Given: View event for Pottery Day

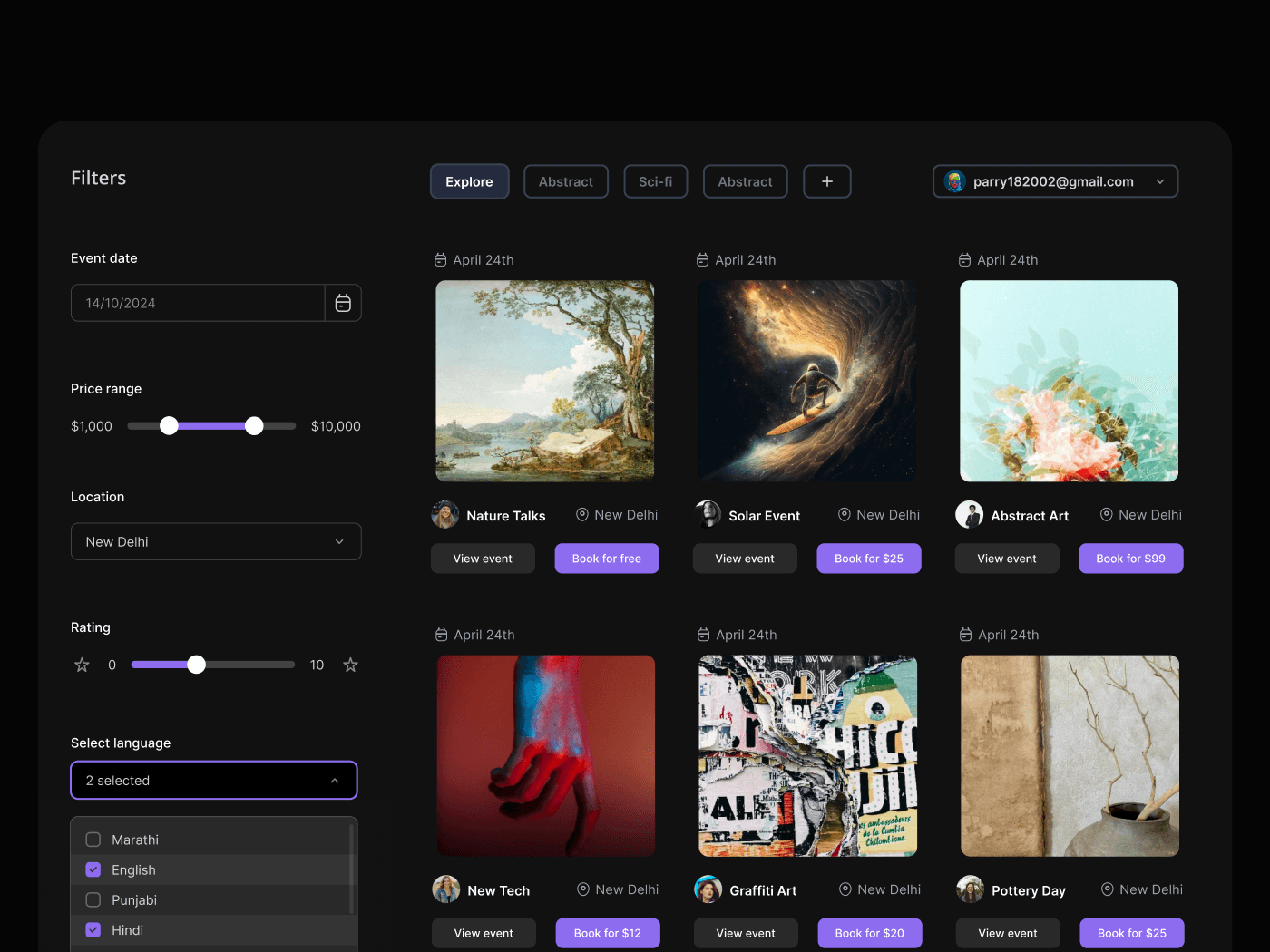Looking at the screenshot, I should (1008, 933).
